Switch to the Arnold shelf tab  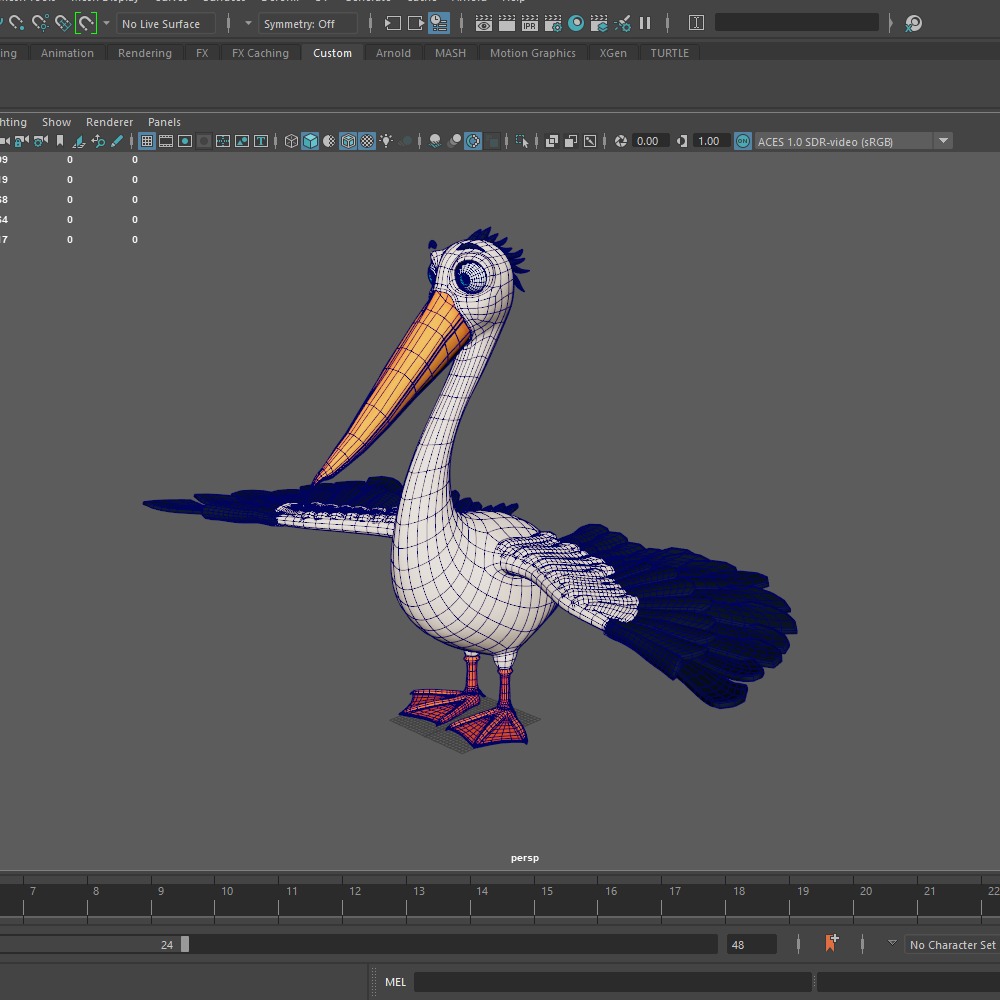(393, 53)
